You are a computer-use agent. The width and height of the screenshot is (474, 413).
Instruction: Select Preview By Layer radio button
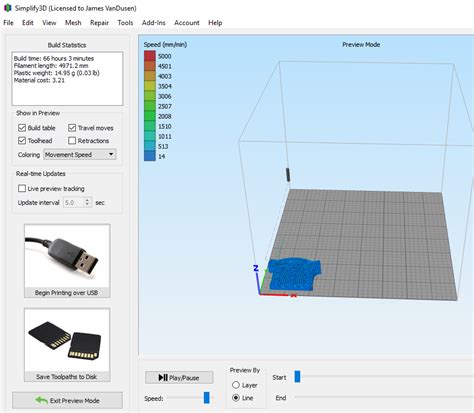click(236, 385)
